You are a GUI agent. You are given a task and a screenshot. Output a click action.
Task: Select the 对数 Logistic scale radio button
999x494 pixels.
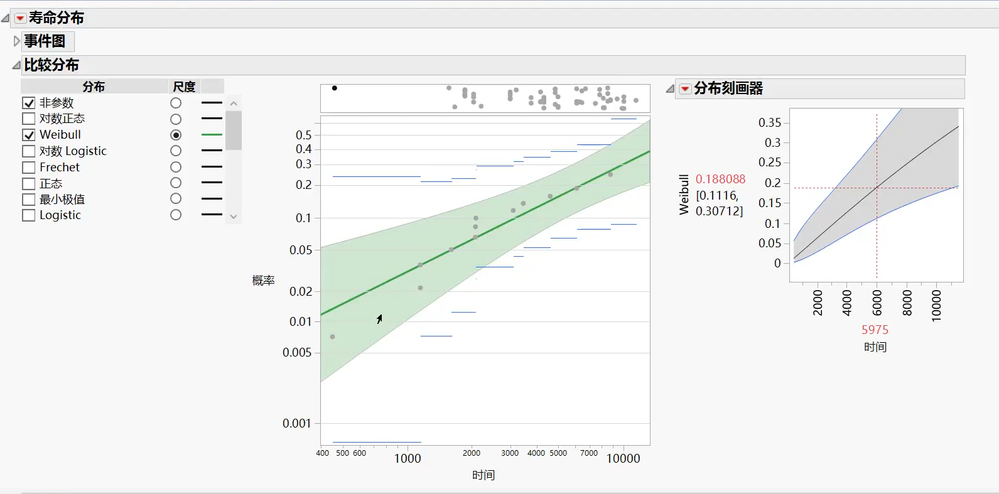coord(175,151)
